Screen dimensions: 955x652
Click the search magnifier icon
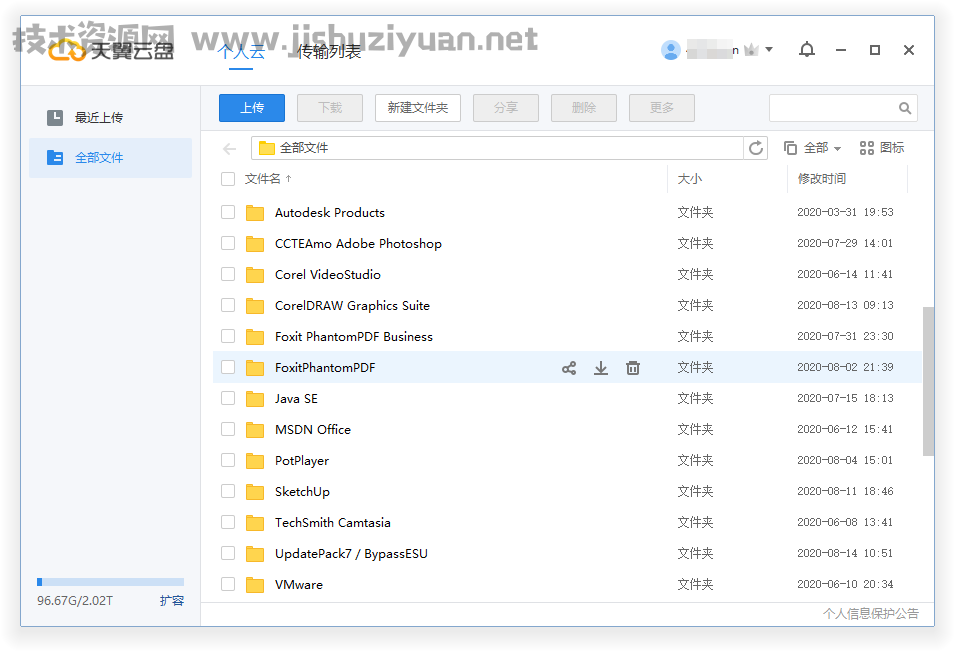click(x=905, y=108)
